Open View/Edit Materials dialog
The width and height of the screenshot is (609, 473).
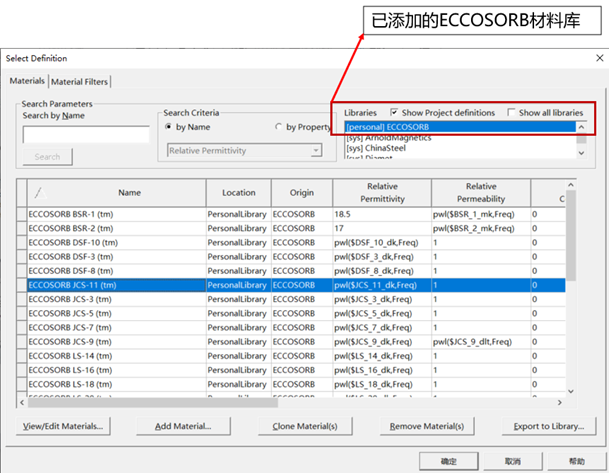tap(63, 426)
